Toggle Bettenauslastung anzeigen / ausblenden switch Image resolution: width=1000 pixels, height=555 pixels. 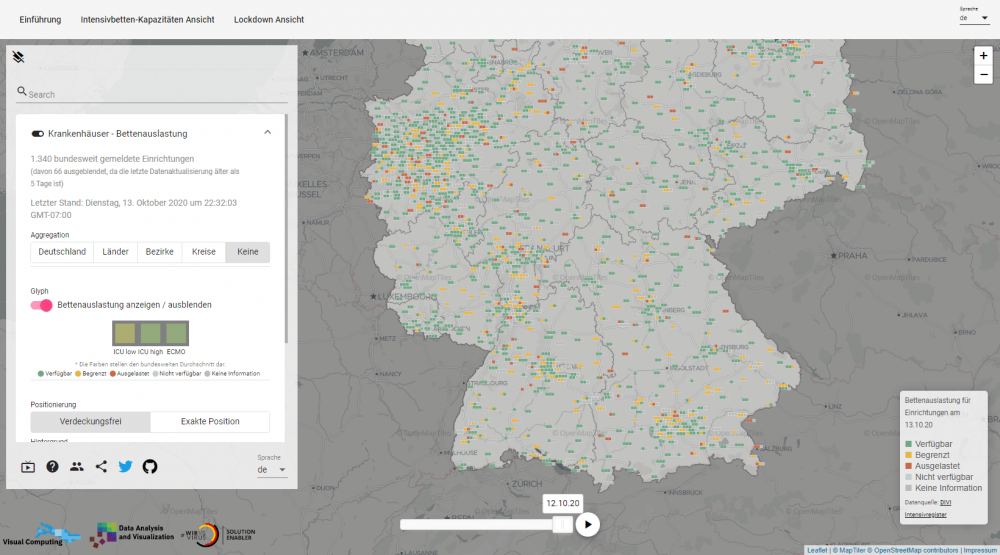41,305
